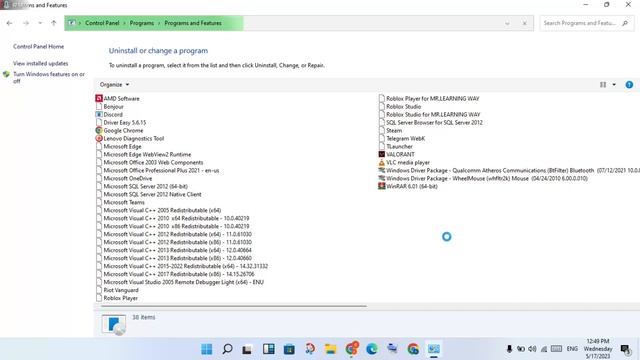The image size is (640, 360).
Task: Open the help icon in the toolbar
Action: coord(629,84)
